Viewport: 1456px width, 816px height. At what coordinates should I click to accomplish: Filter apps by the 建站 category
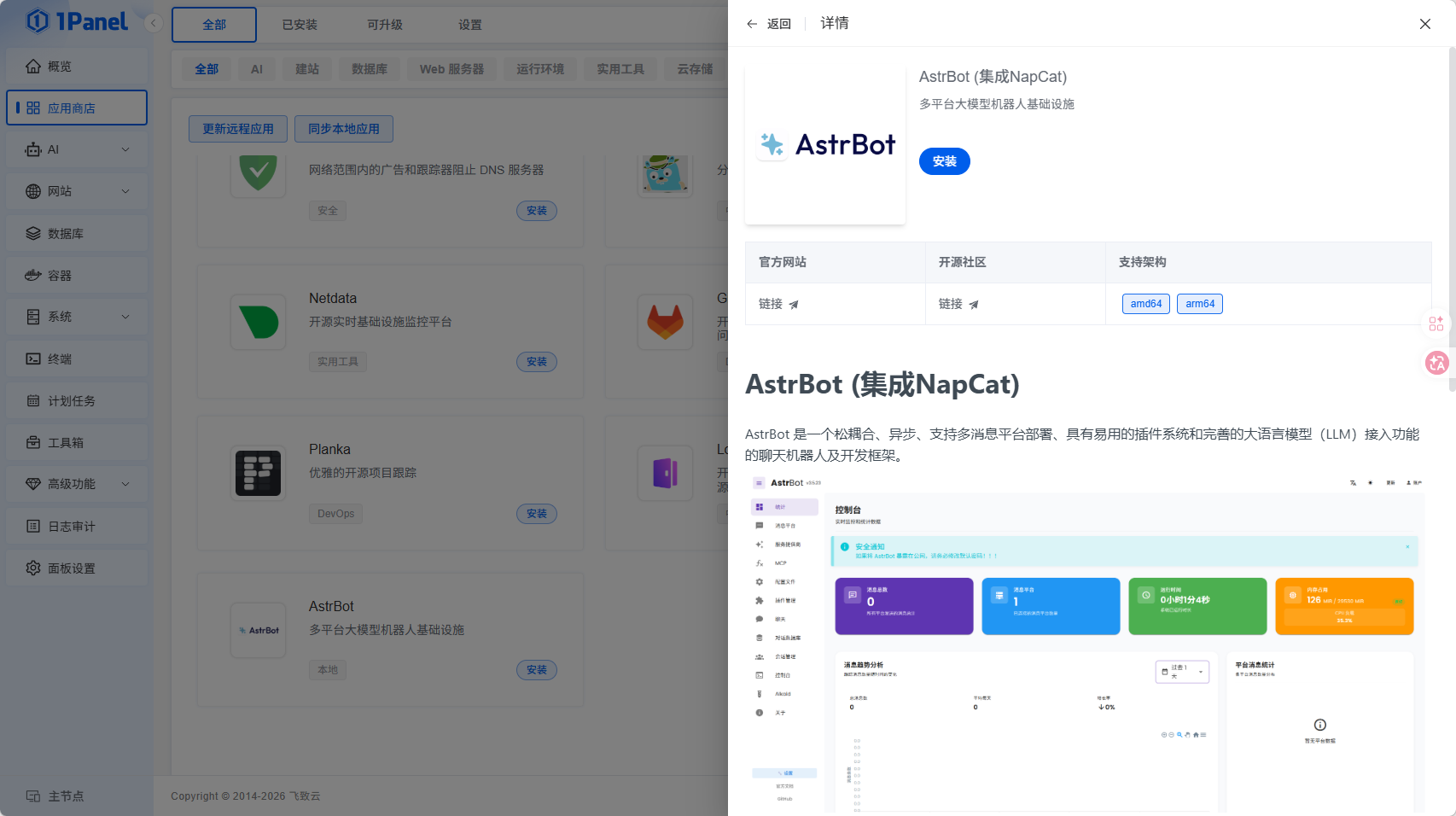pos(307,69)
